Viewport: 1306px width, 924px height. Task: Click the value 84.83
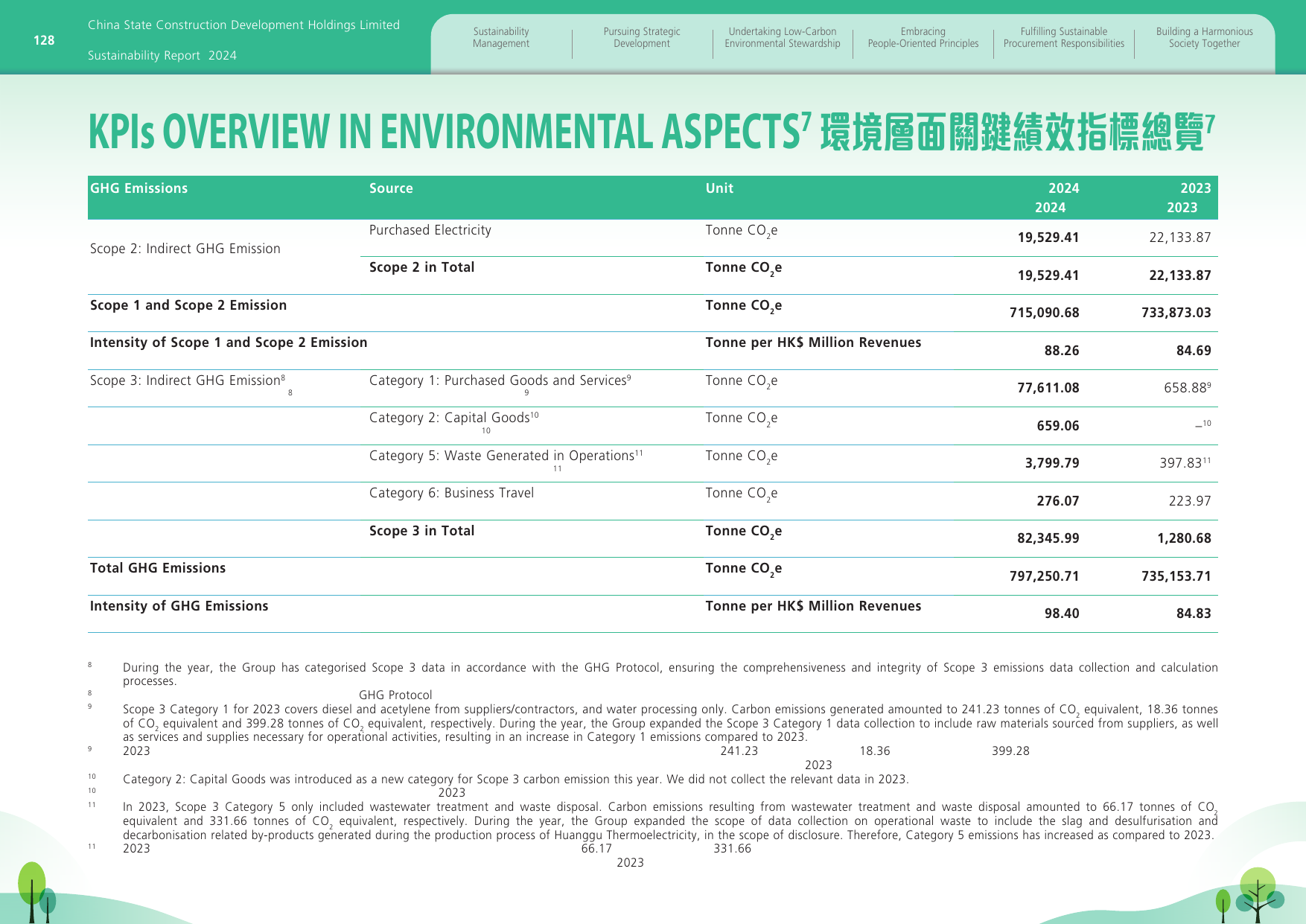[1194, 614]
